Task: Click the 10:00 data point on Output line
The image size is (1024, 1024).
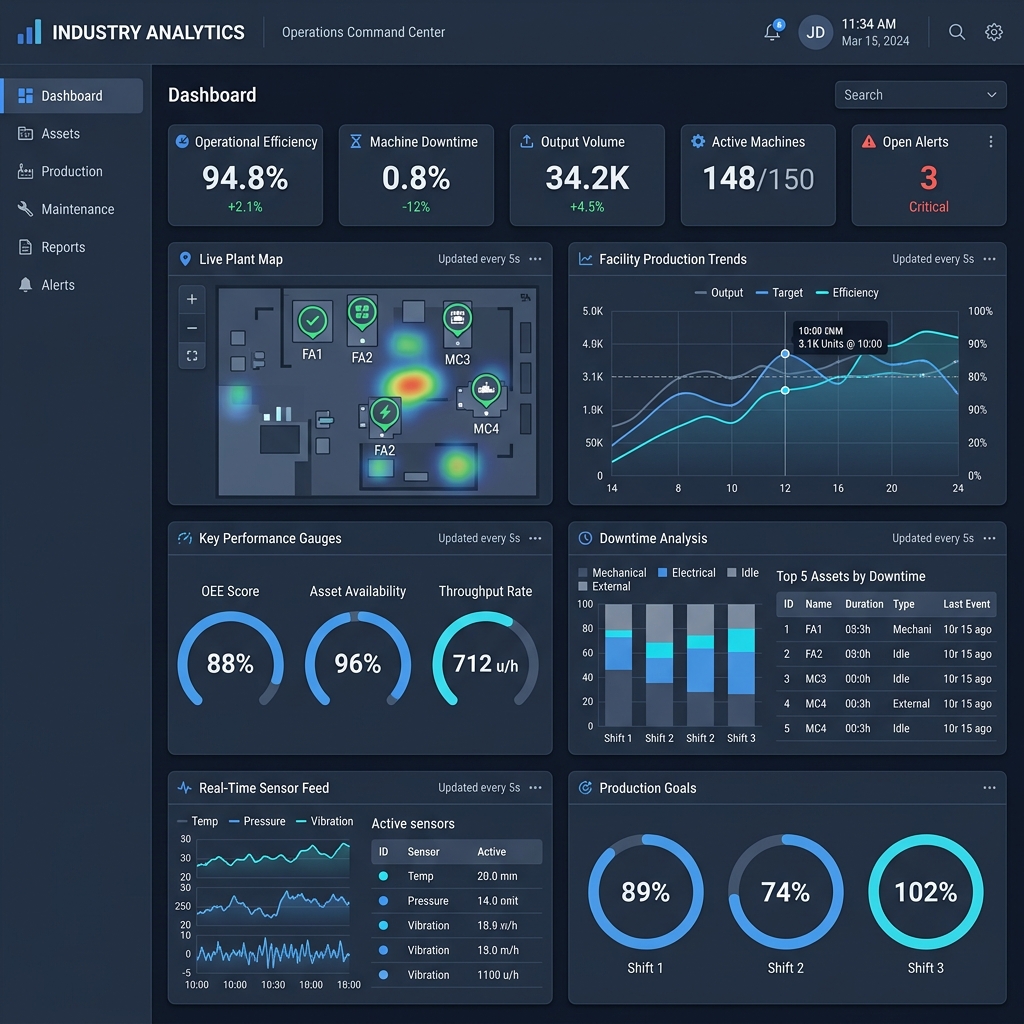Action: tap(785, 353)
